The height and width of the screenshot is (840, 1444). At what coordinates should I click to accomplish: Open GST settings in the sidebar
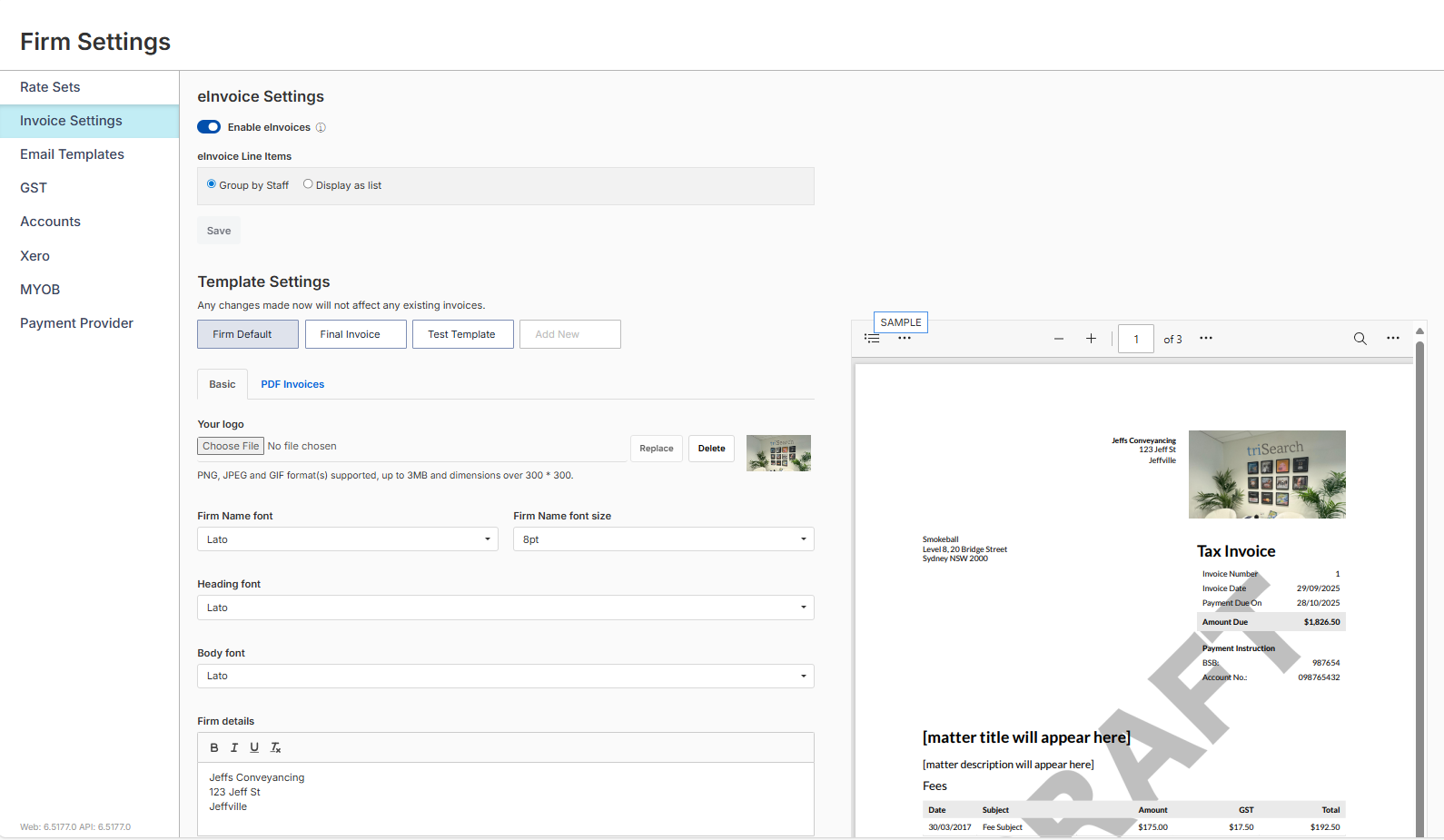[x=89, y=188]
